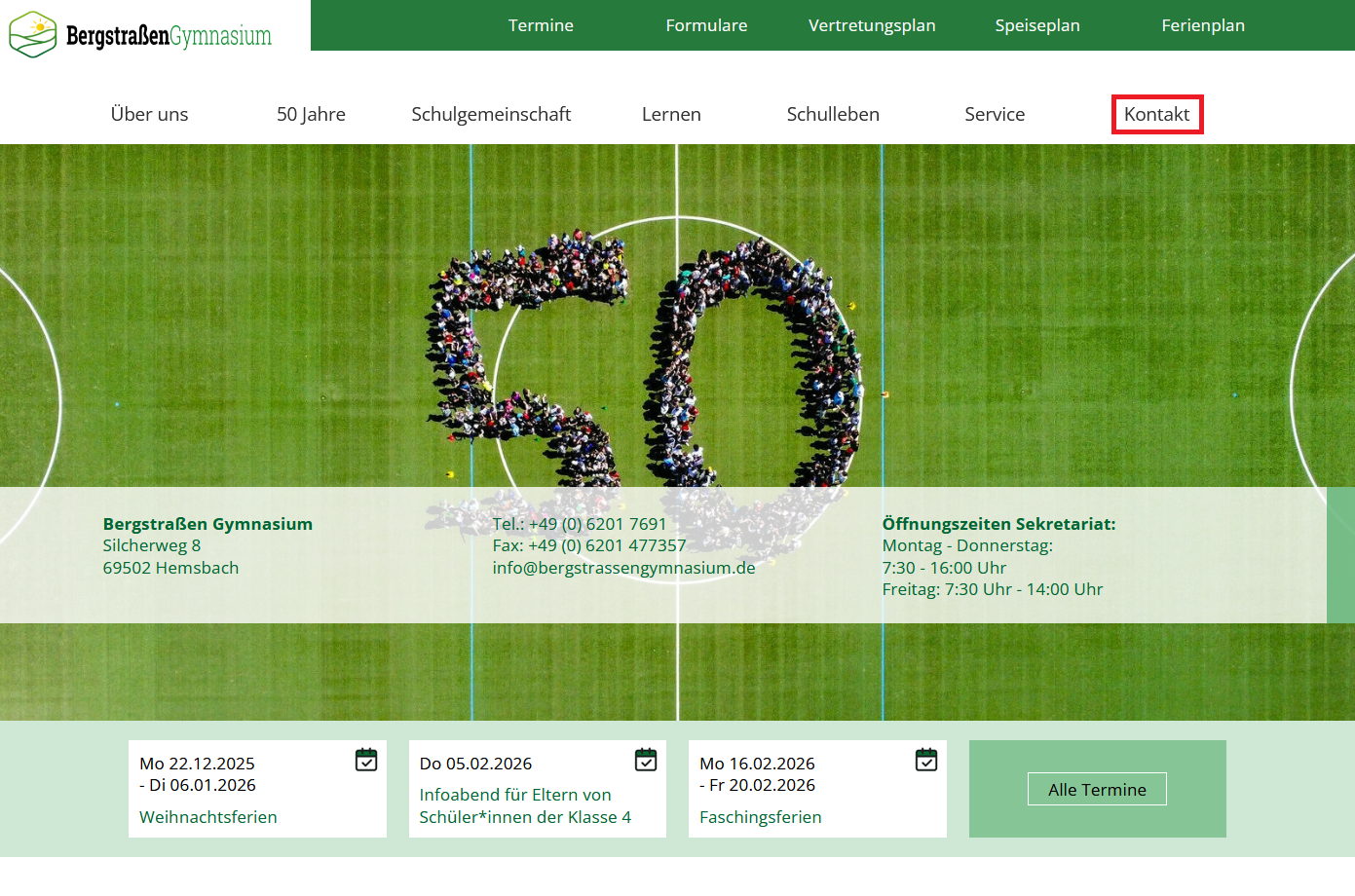Go to Schulleben section
This screenshot has width=1355, height=896.
[833, 114]
